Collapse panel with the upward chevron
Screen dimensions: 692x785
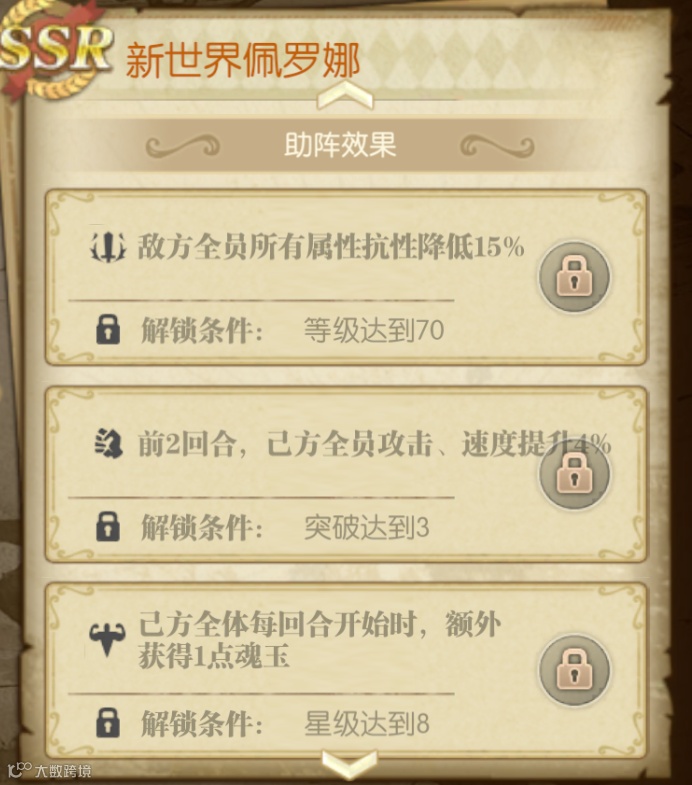point(345,96)
